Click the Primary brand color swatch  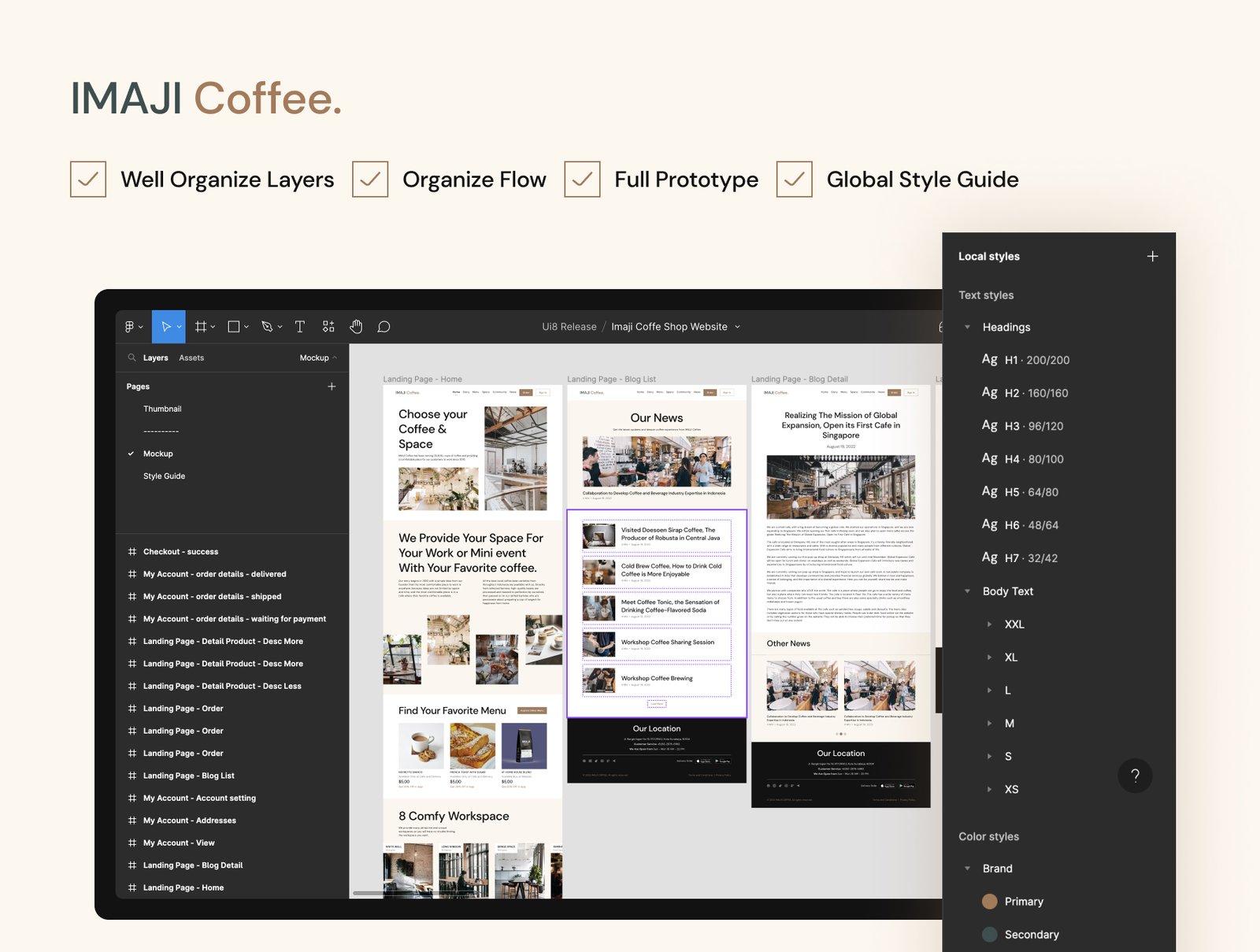click(x=990, y=902)
